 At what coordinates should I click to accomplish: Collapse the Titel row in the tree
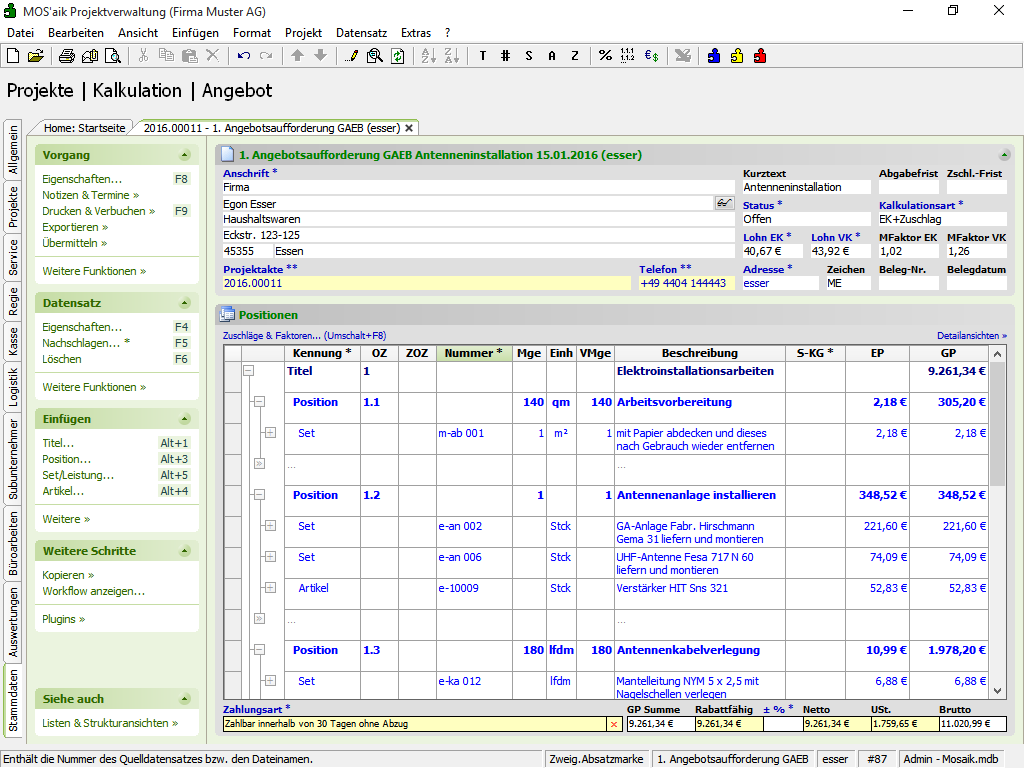click(x=249, y=371)
